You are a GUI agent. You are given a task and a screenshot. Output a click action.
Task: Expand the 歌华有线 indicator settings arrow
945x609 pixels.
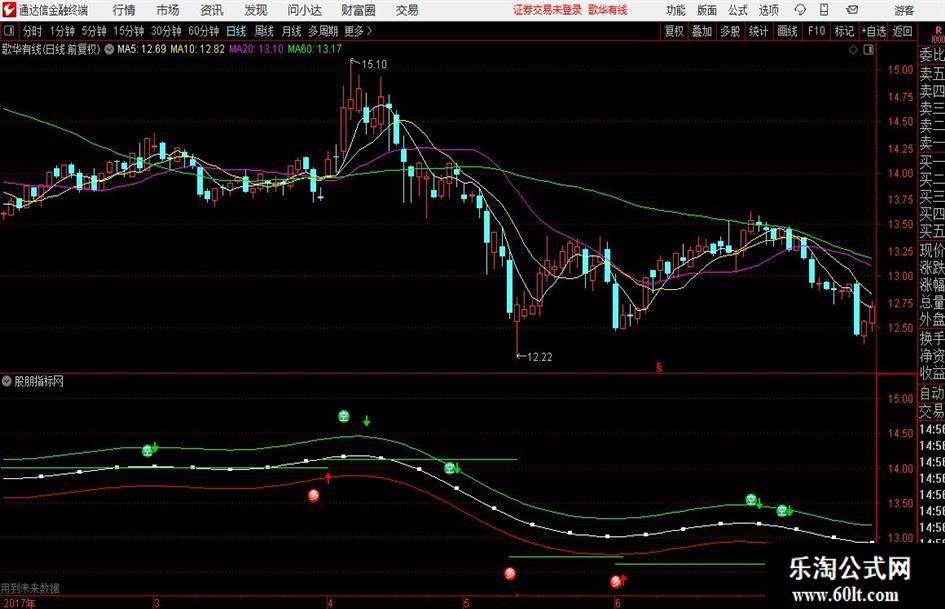point(109,49)
